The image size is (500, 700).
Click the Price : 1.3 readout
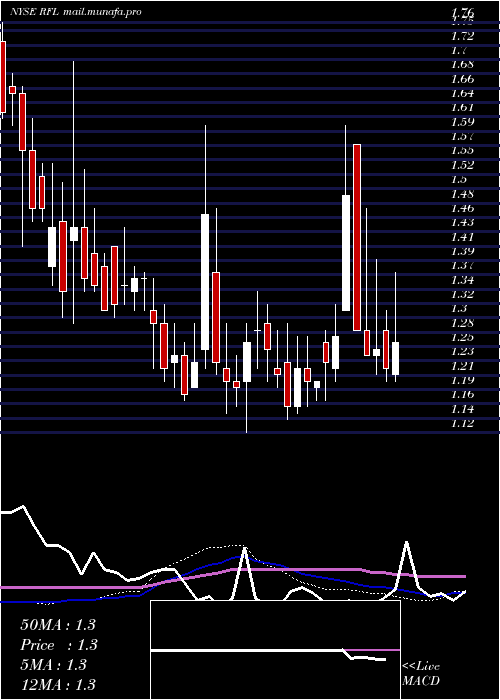coord(59,645)
